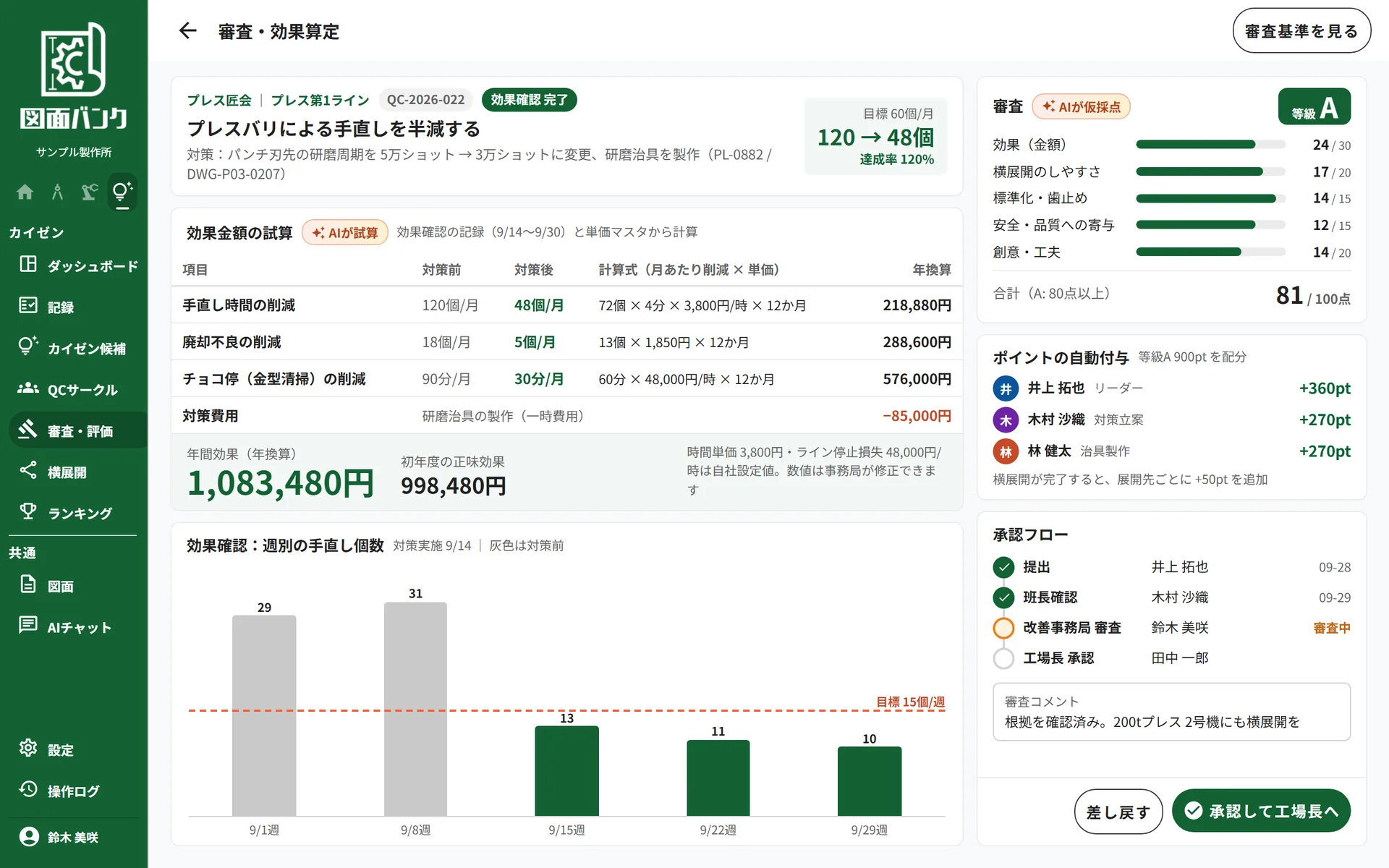
Task: Click the 手直し時間の削減 table row
Action: pyautogui.click(x=566, y=305)
